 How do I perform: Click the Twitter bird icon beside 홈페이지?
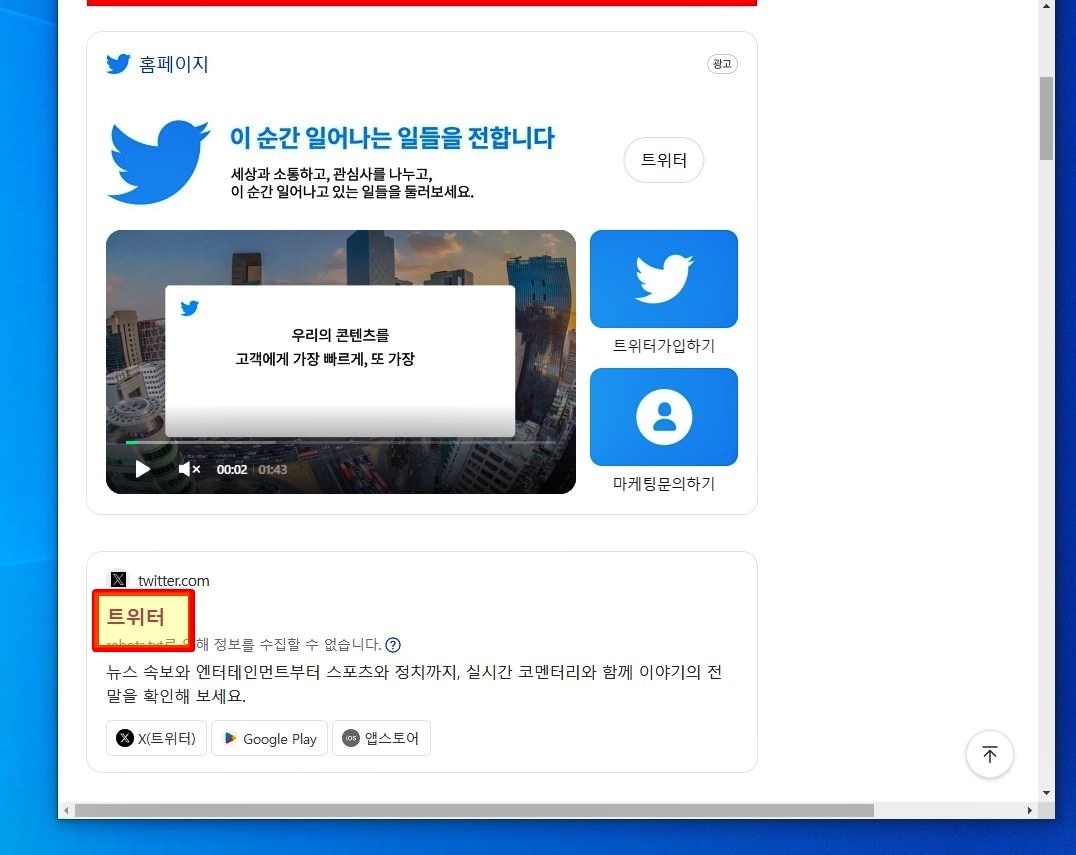(118, 64)
